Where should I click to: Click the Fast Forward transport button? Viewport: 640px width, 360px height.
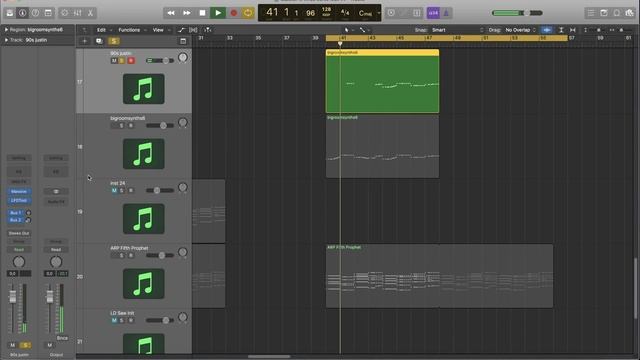pos(187,13)
